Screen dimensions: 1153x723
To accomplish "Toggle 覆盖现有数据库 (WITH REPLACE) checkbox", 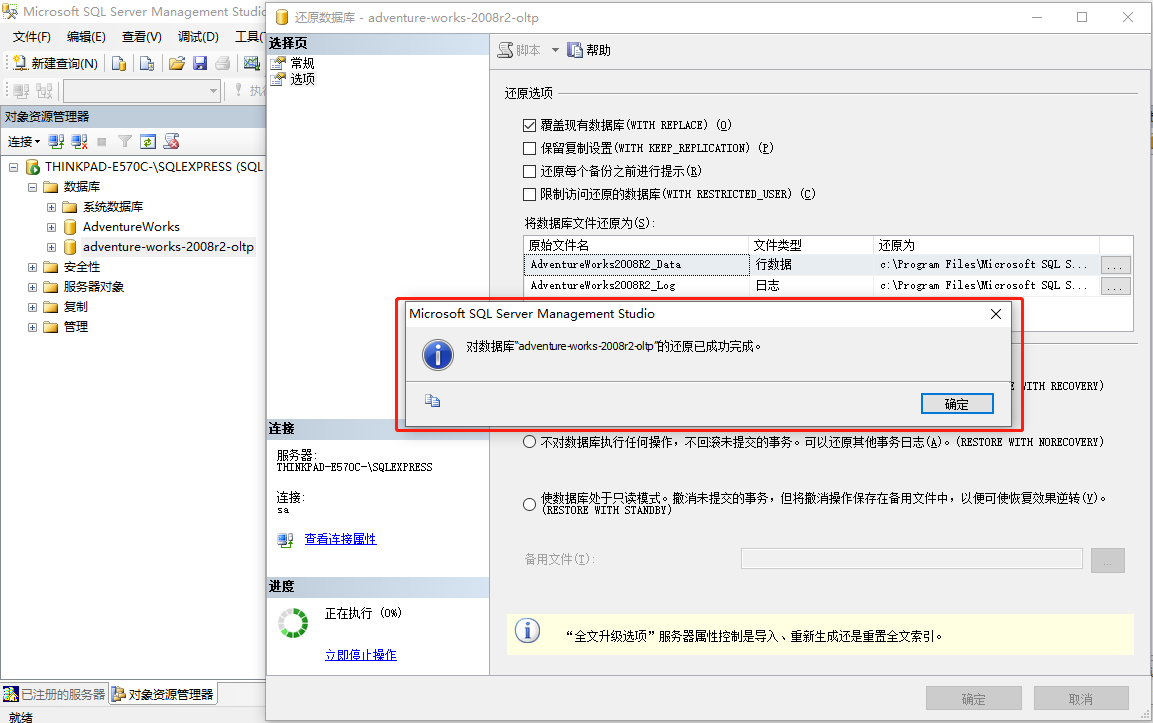I will [x=529, y=125].
